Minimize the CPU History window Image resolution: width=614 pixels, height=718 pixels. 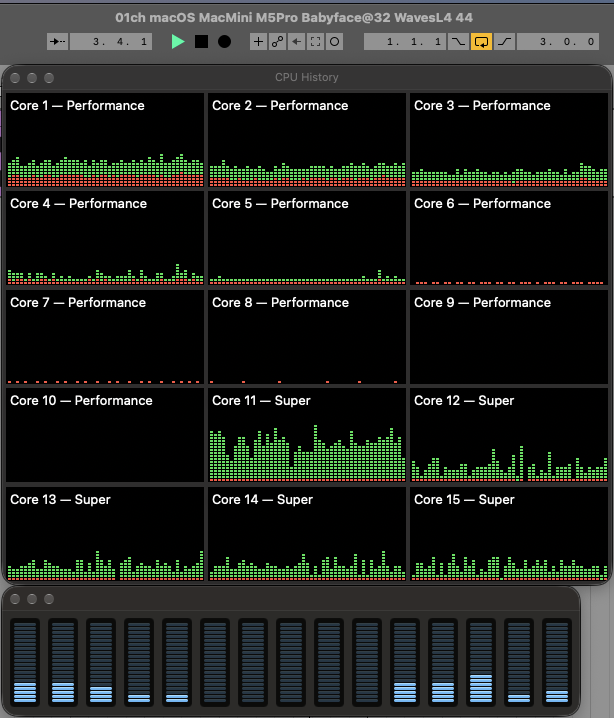32,78
